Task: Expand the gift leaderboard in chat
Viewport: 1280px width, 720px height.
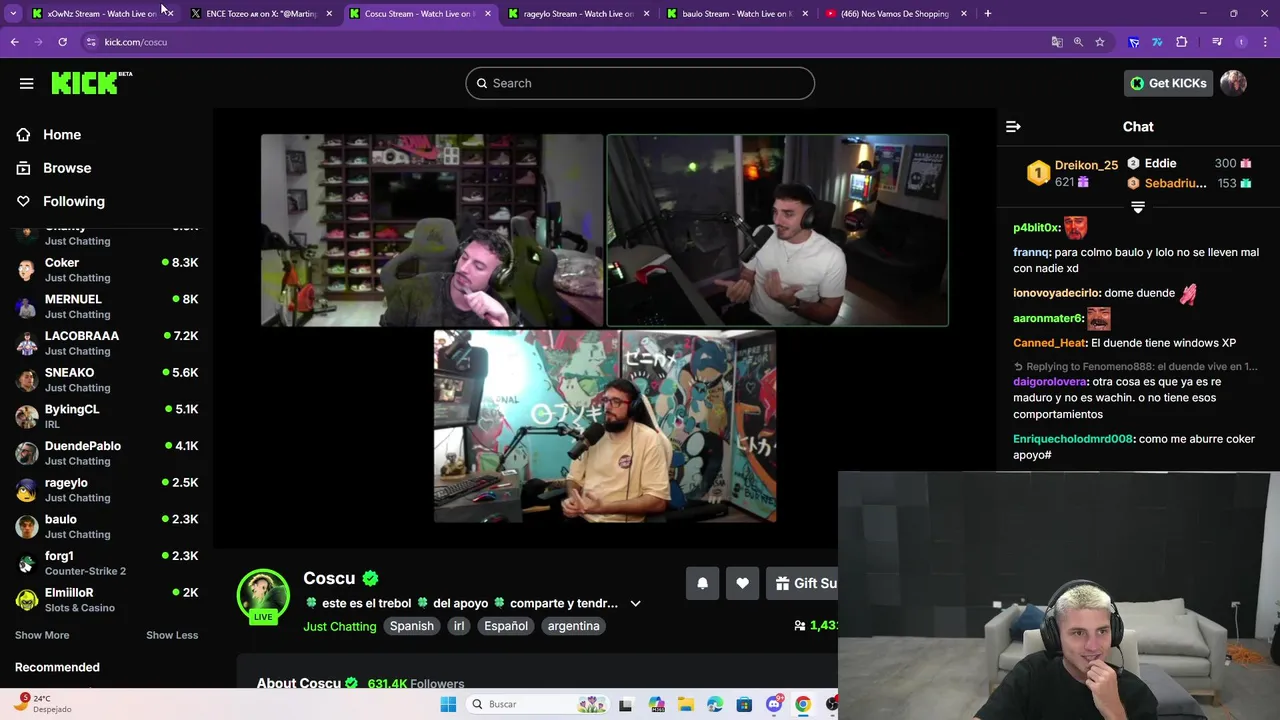Action: (x=1138, y=207)
